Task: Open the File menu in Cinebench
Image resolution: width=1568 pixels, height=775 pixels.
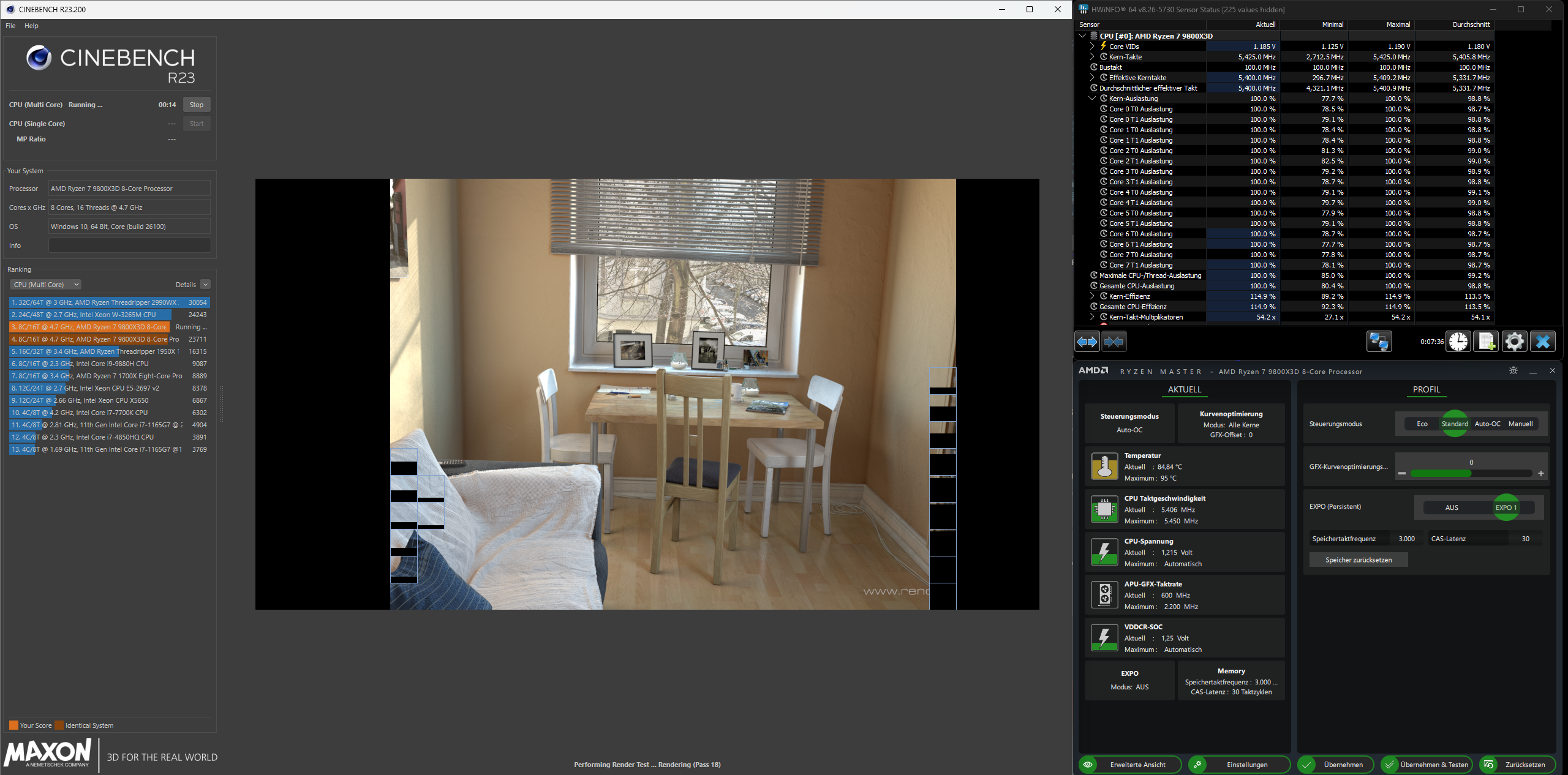Action: [x=10, y=26]
